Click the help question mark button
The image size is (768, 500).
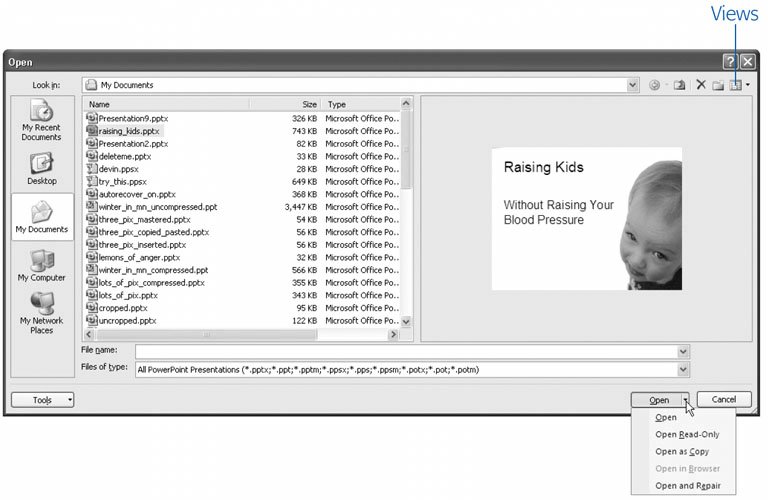pyautogui.click(x=729, y=62)
